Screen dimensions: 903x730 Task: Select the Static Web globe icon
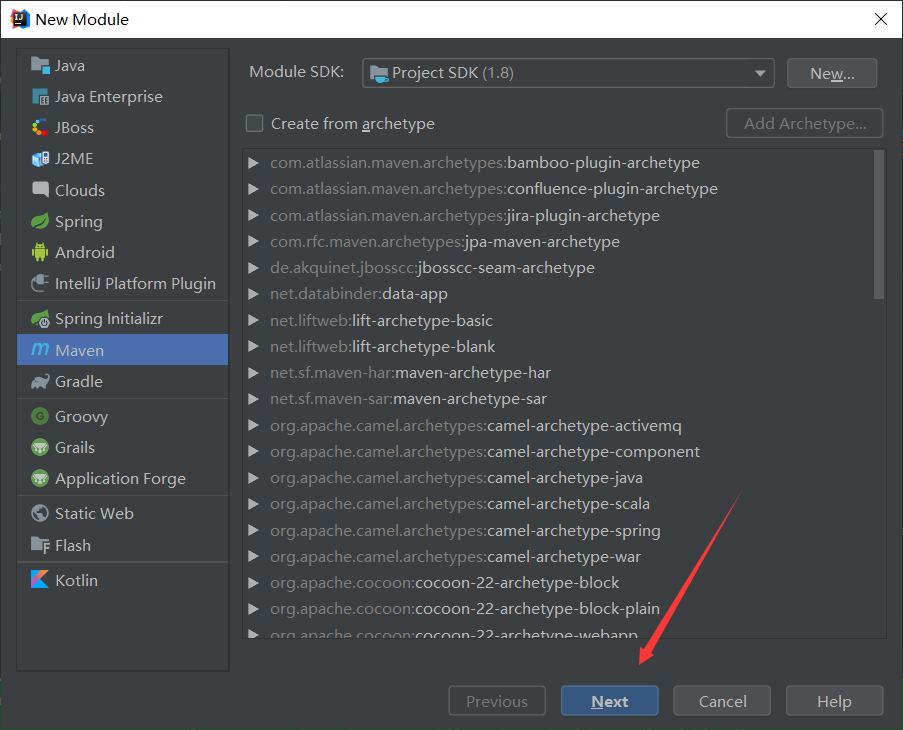40,513
